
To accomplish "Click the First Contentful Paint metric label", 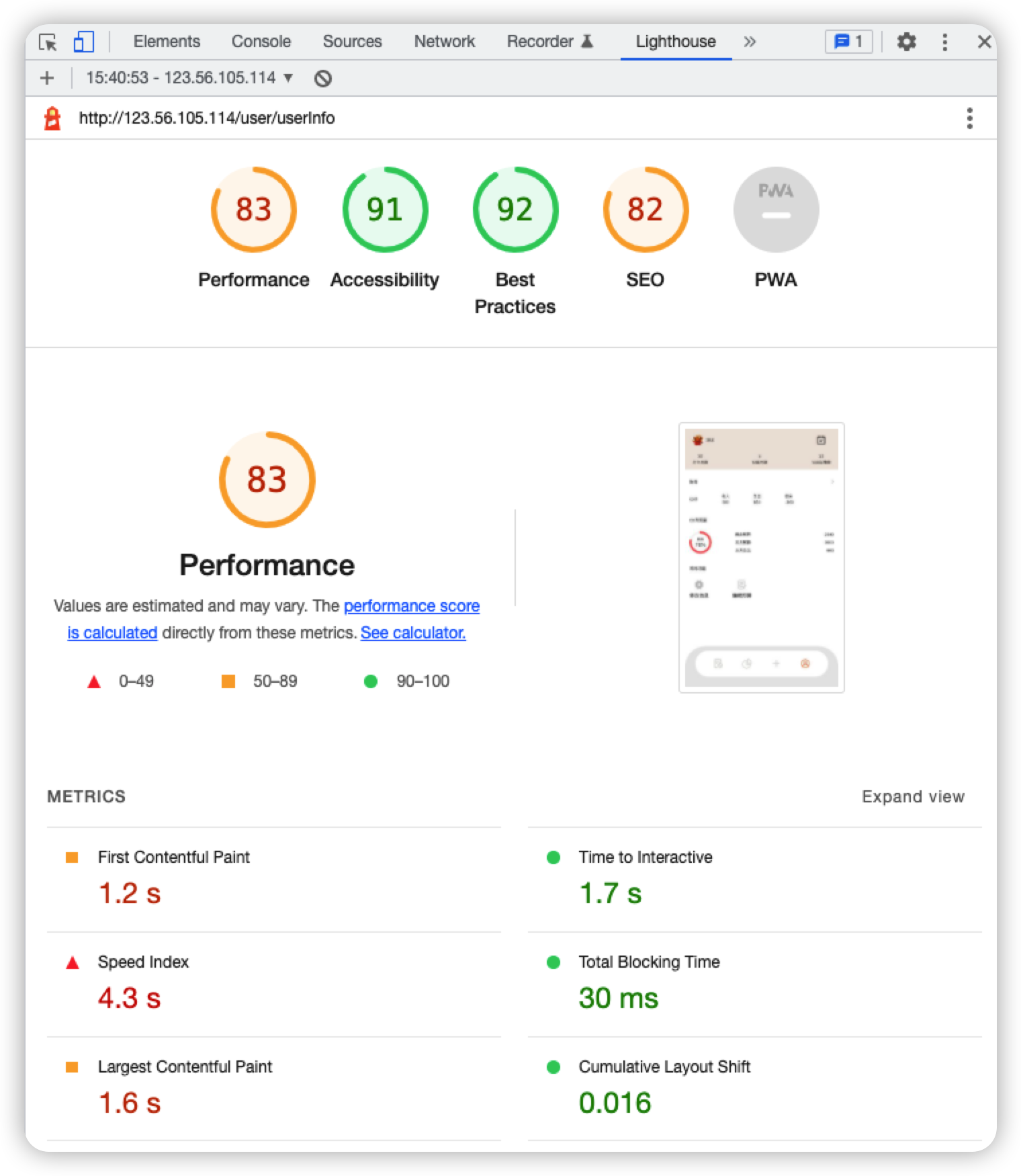I will tap(174, 857).
